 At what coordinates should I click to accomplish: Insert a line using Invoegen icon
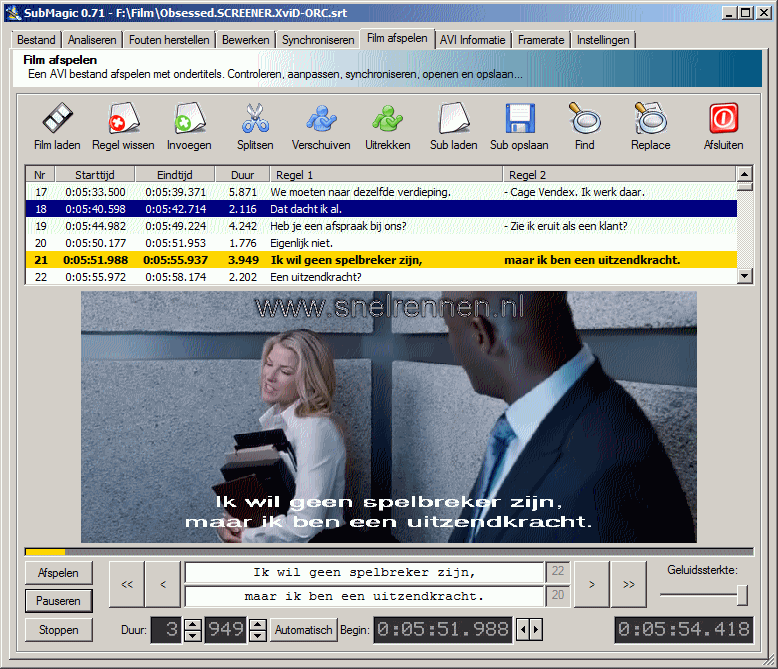(x=190, y=118)
